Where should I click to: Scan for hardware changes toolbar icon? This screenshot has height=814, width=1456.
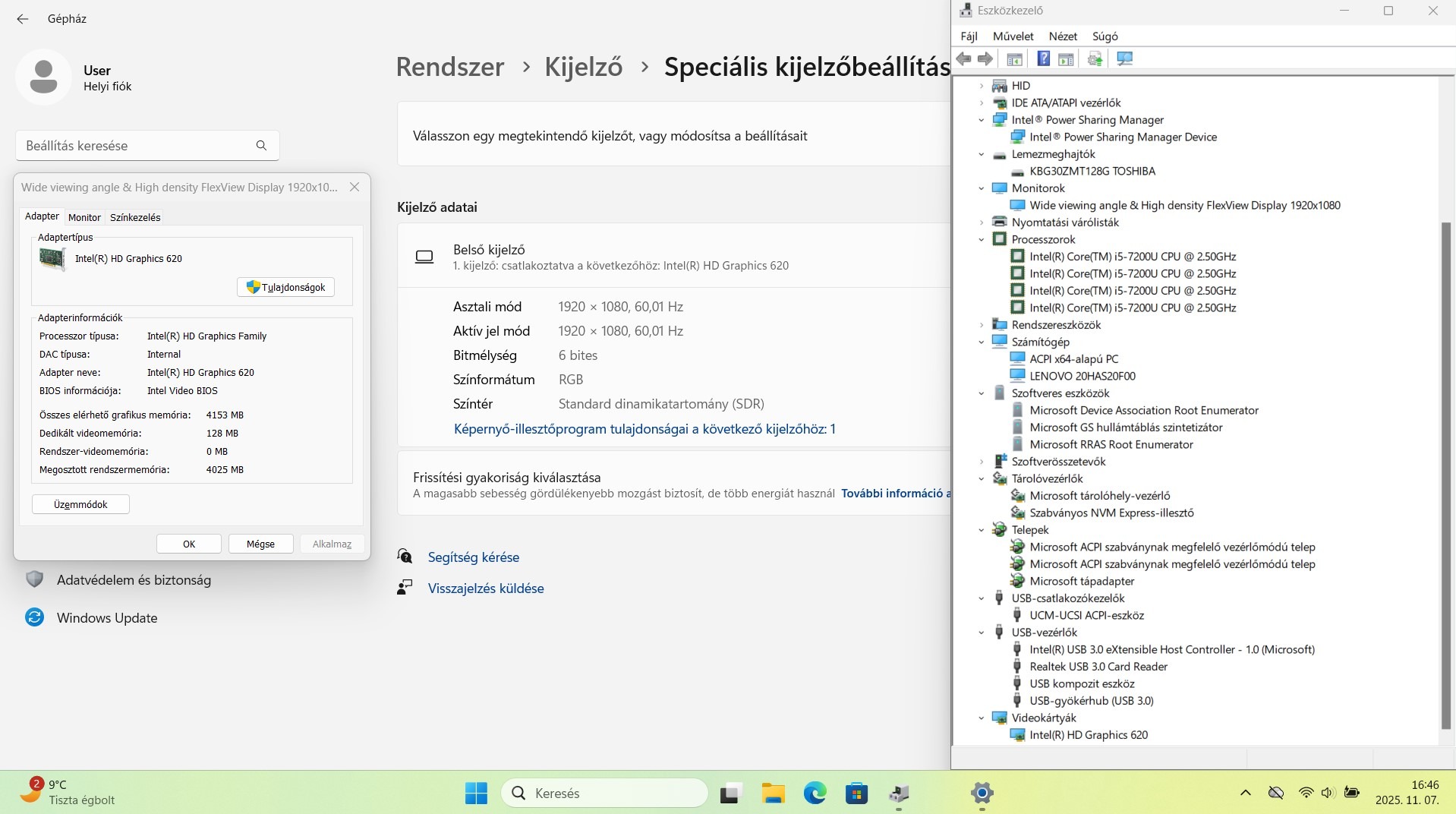pyautogui.click(x=1125, y=59)
